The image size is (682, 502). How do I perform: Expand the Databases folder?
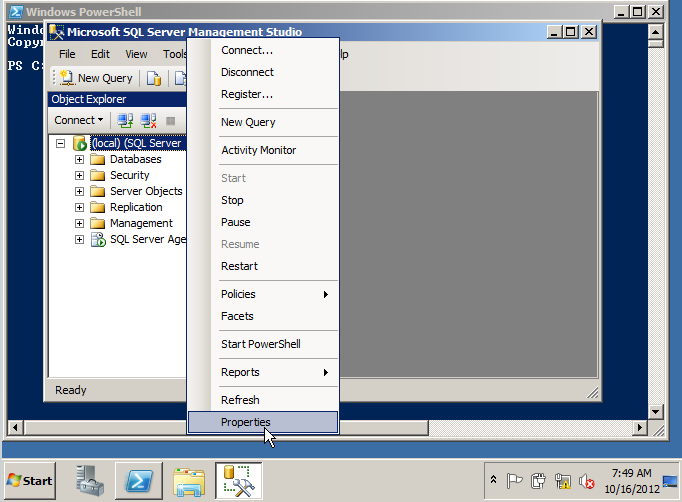point(79,160)
